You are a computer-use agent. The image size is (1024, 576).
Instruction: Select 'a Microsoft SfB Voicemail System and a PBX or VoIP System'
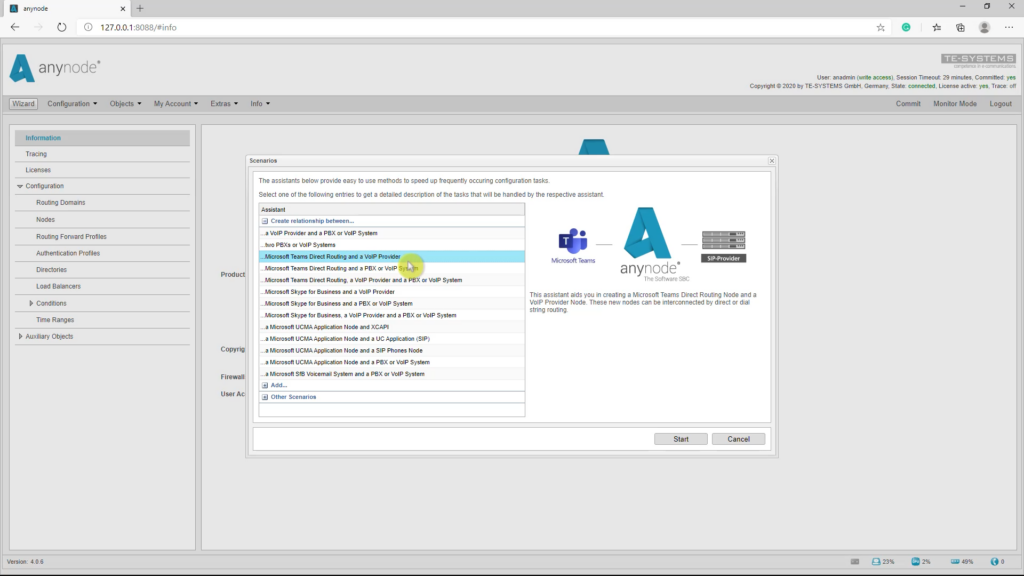pos(392,374)
